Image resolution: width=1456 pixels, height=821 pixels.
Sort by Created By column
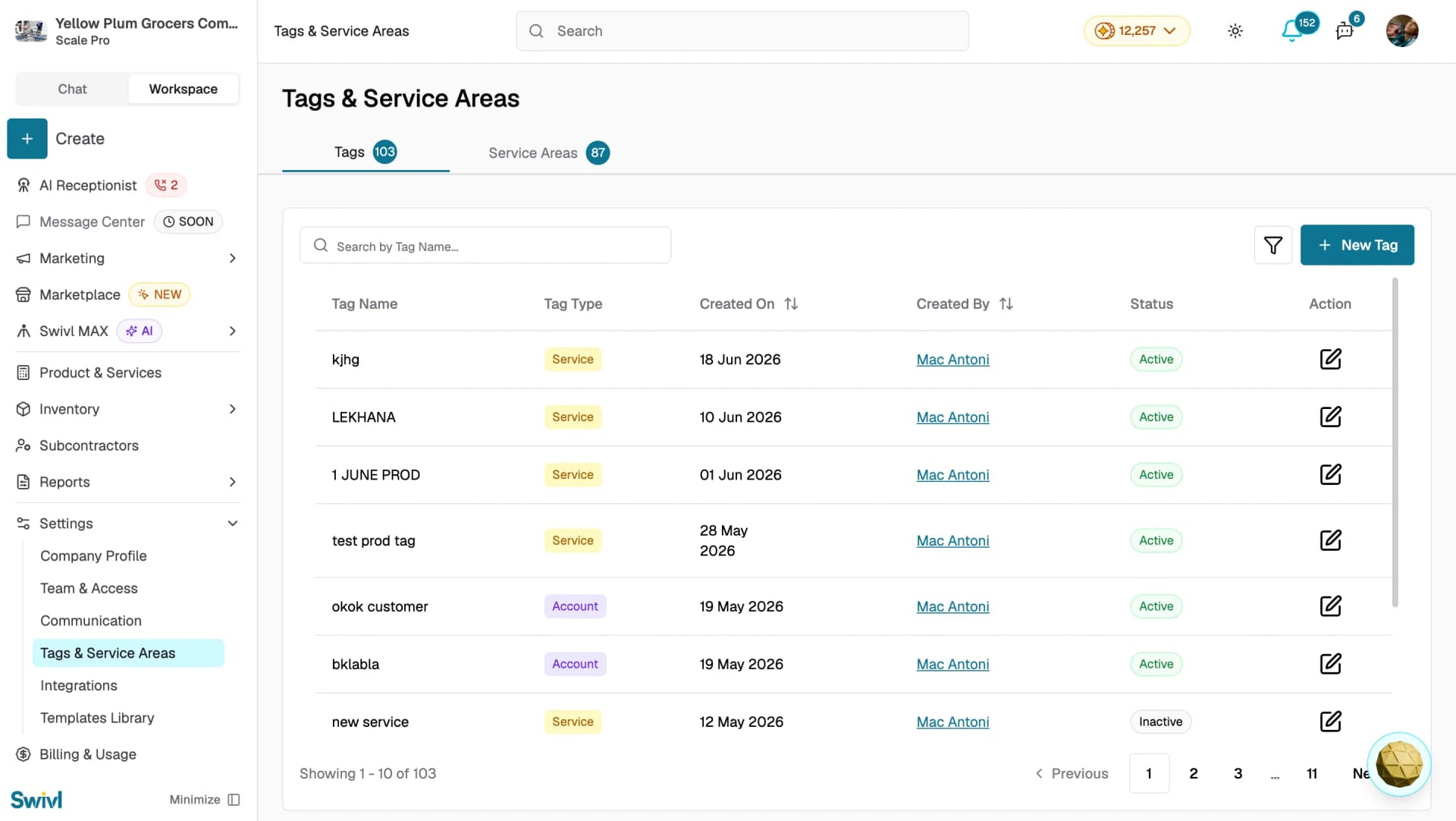(x=1006, y=304)
